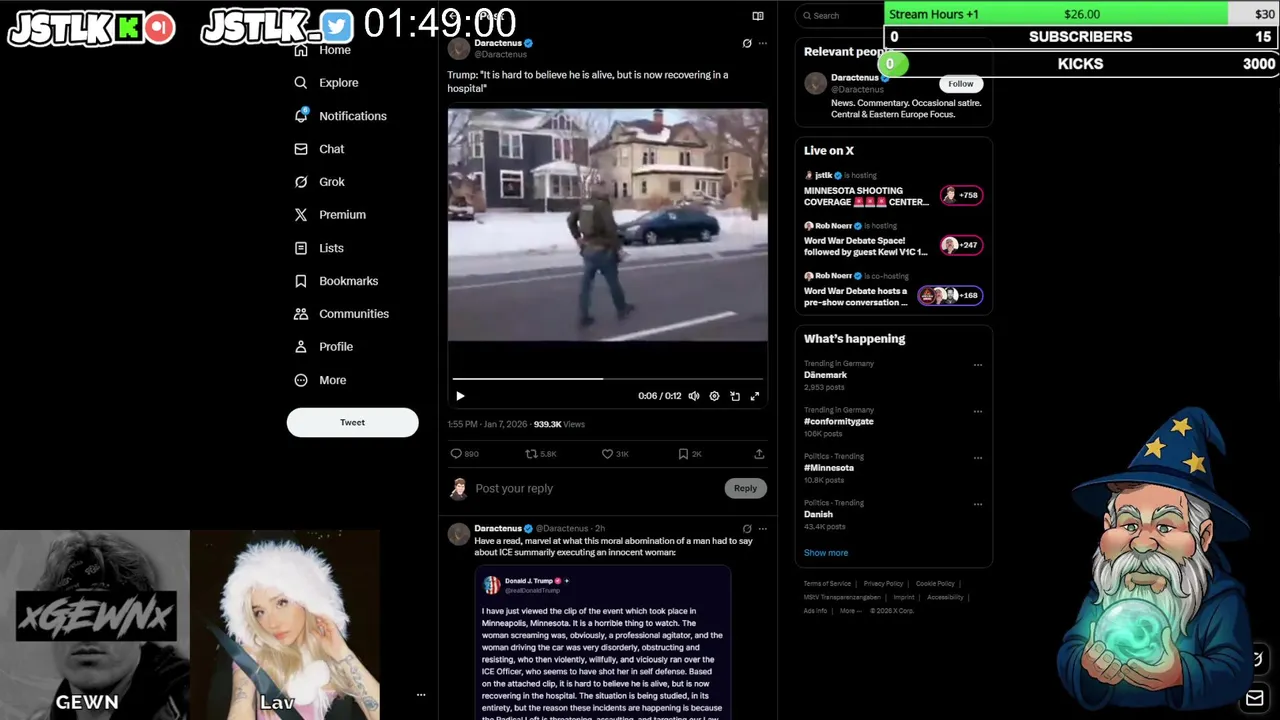The width and height of the screenshot is (1280, 720).
Task: Click the Home menu item
Action: 322,50
